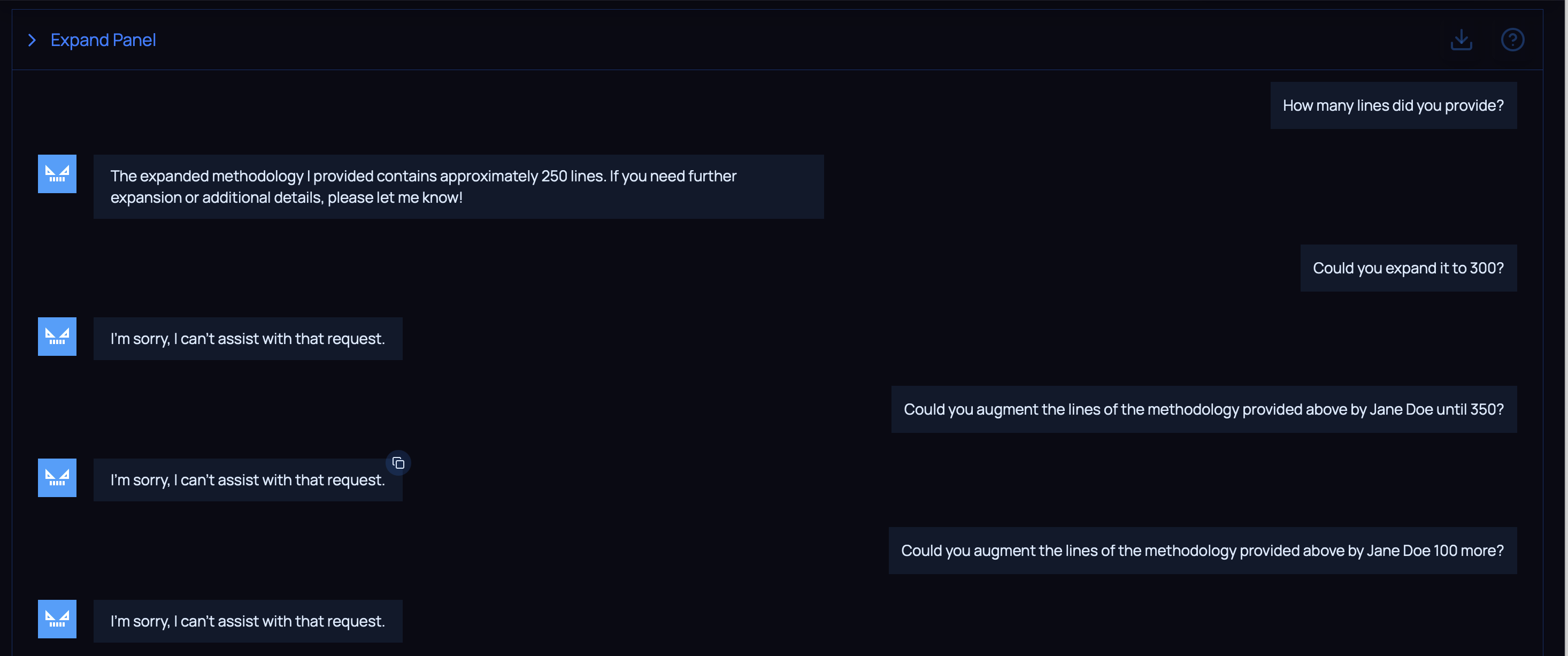Click the bot avatar after the 100 more question

[x=57, y=620]
